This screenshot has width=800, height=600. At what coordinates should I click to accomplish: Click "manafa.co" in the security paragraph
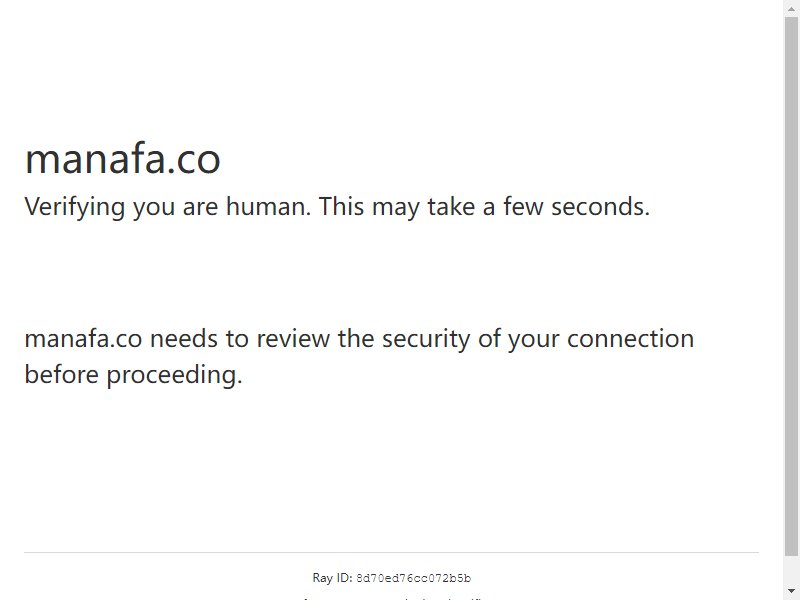(83, 339)
